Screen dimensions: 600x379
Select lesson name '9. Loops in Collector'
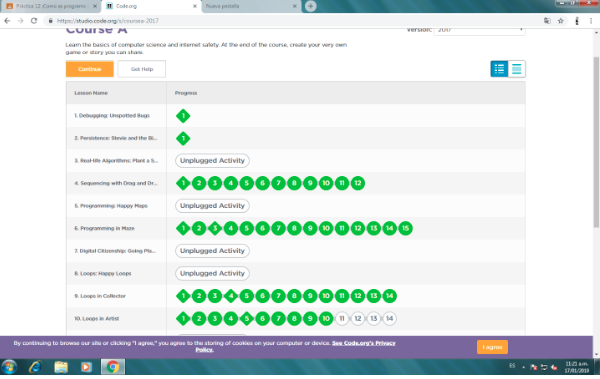click(100, 296)
